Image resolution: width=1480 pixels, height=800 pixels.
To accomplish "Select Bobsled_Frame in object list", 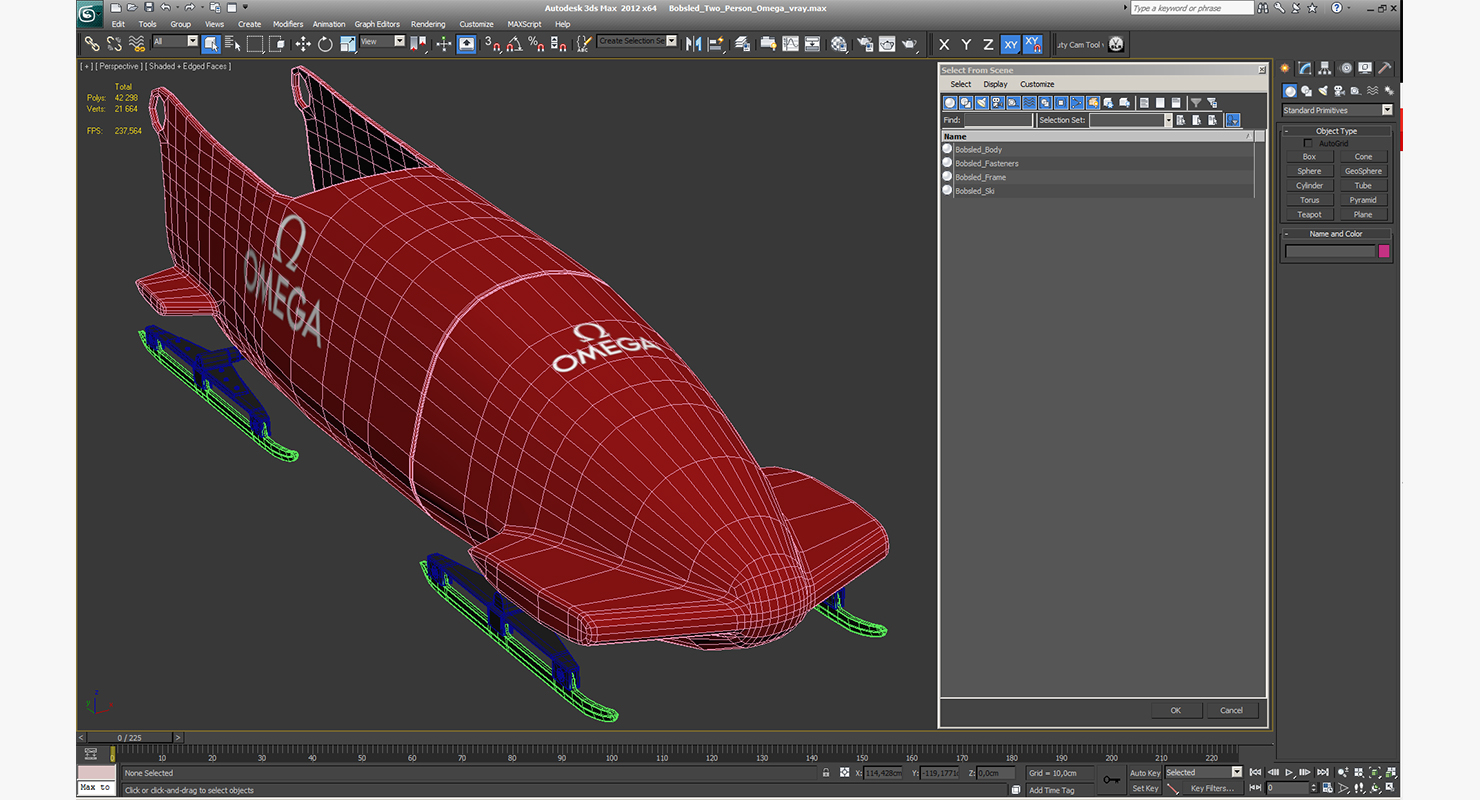I will [x=1097, y=177].
